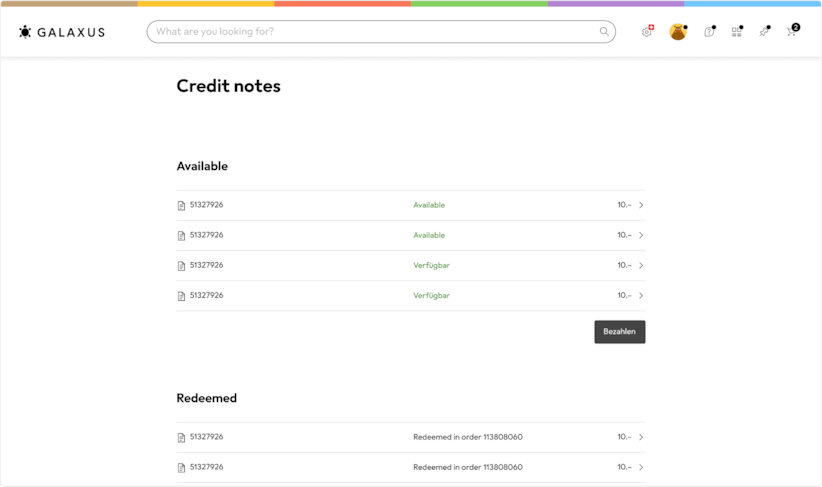Open the help question mark icon

click(709, 31)
